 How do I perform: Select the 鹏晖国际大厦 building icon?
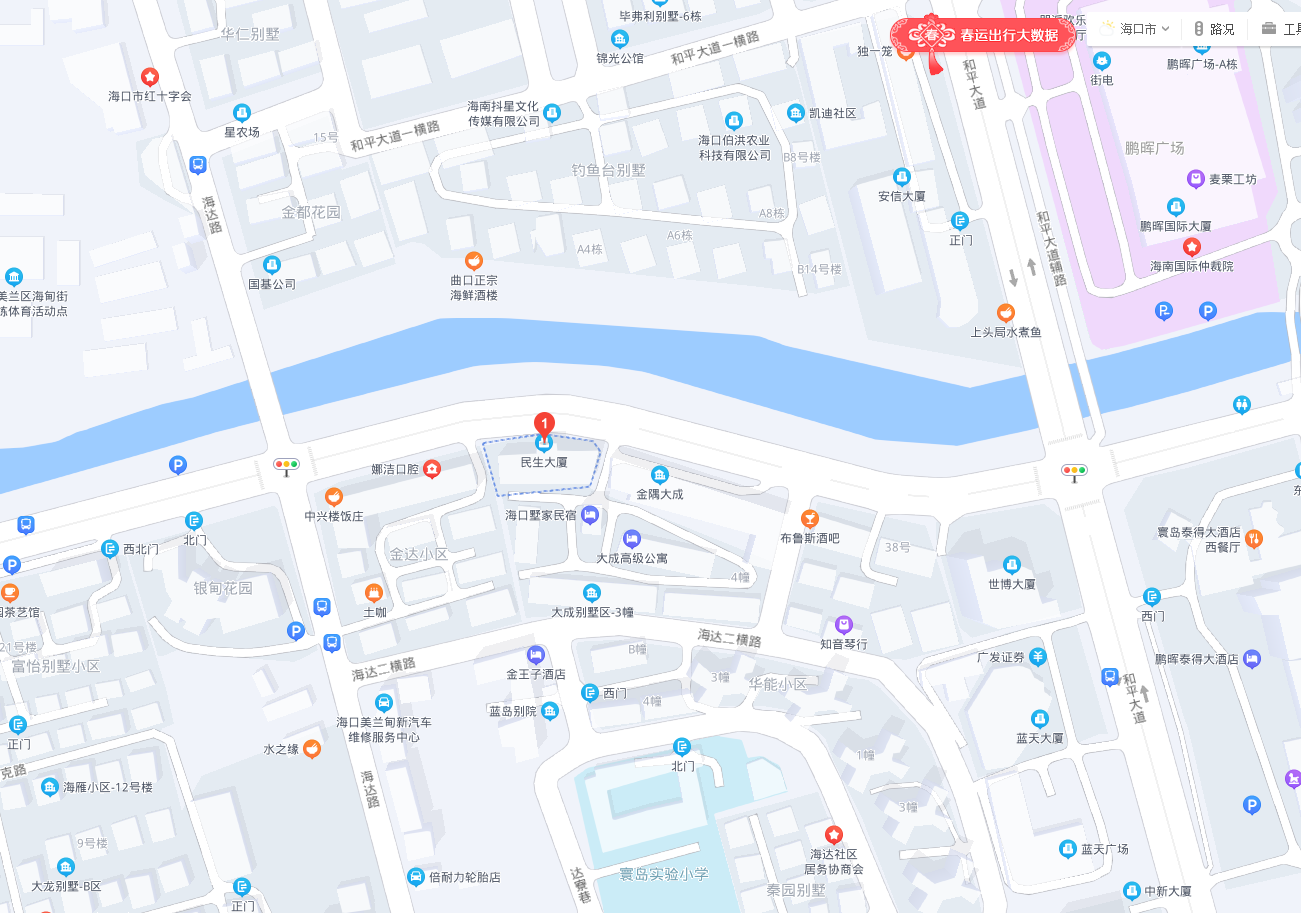click(1176, 206)
